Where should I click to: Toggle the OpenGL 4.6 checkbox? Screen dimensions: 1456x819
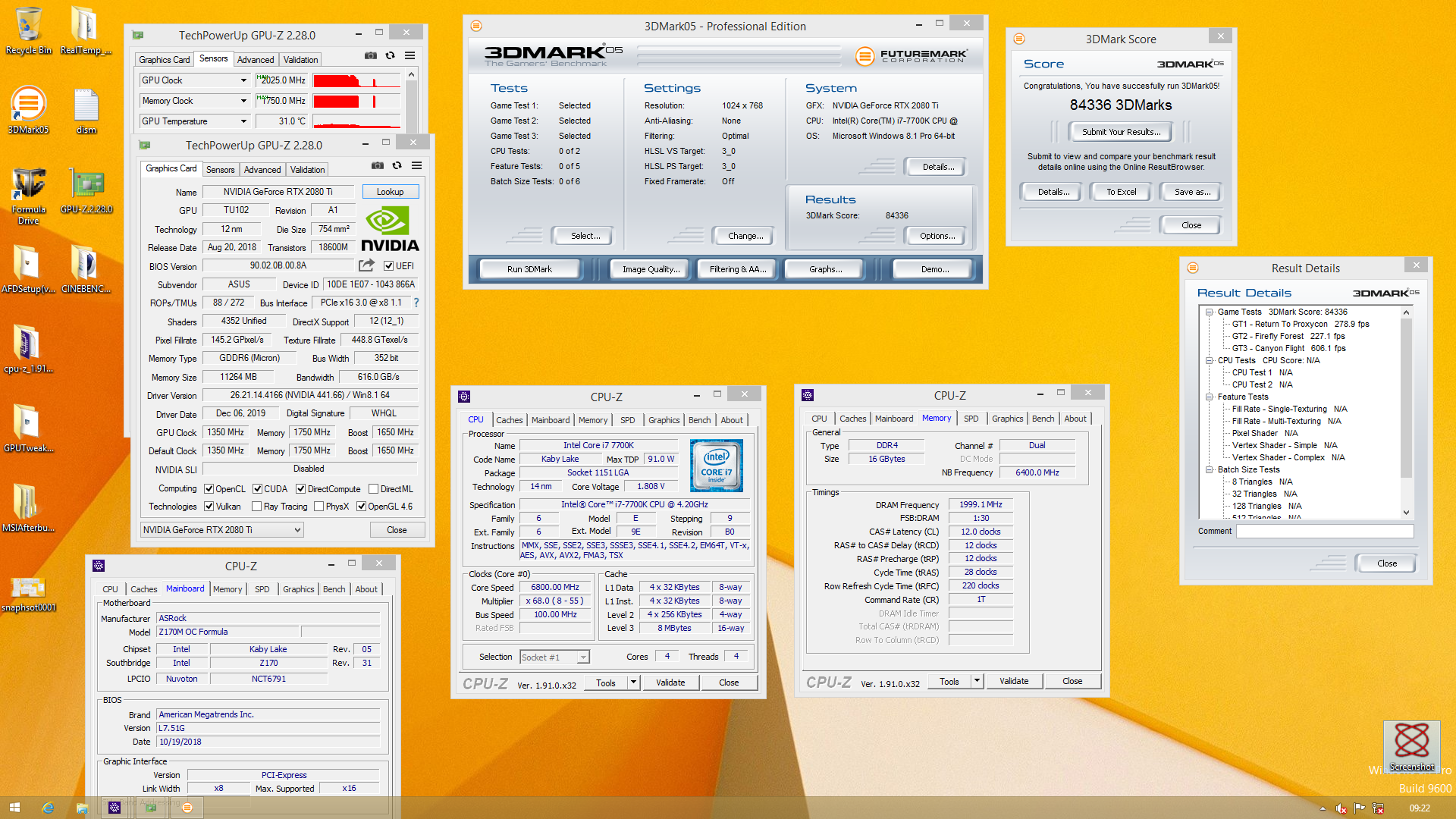(x=361, y=507)
